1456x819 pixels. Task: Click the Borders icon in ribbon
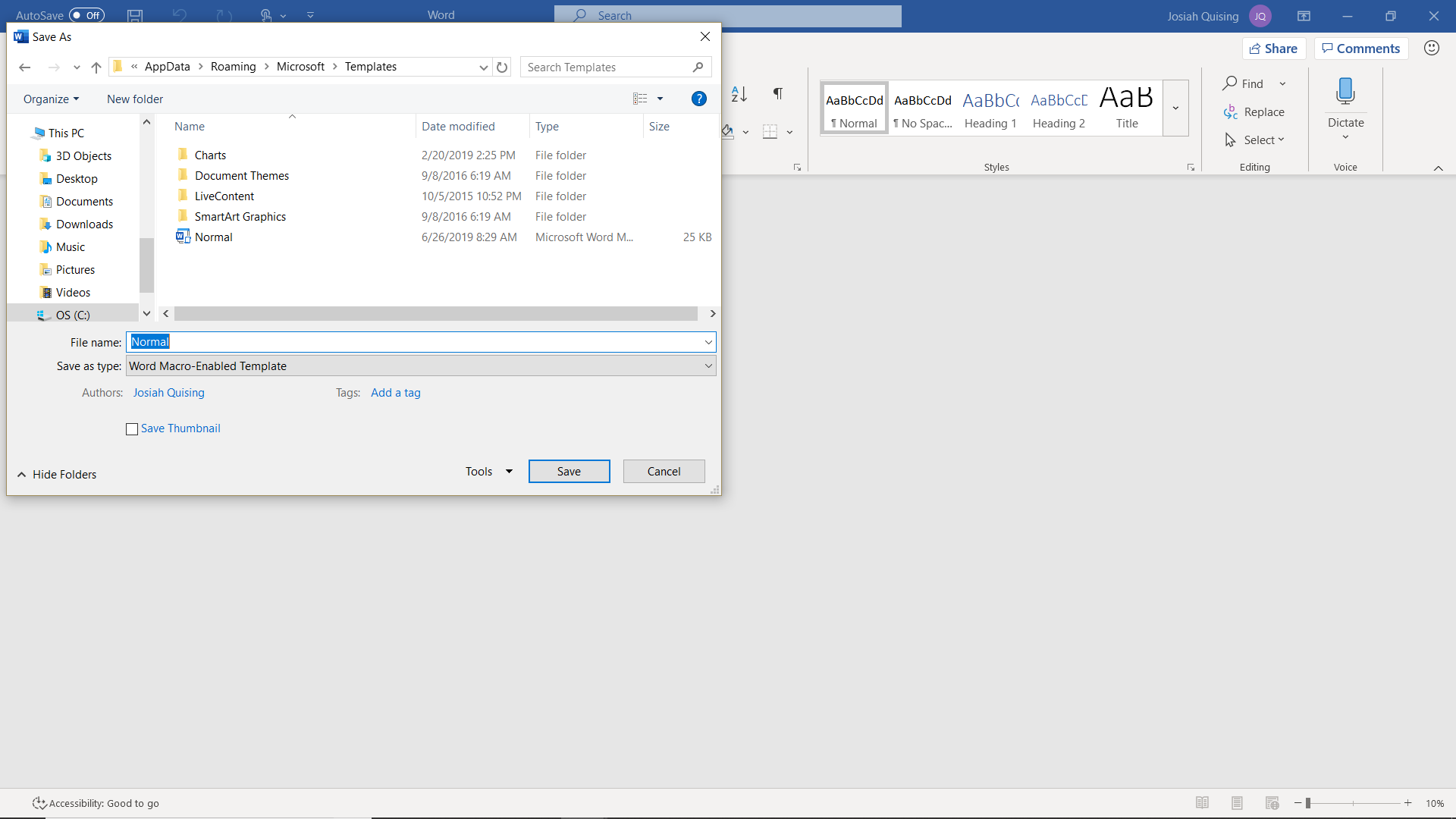770,132
